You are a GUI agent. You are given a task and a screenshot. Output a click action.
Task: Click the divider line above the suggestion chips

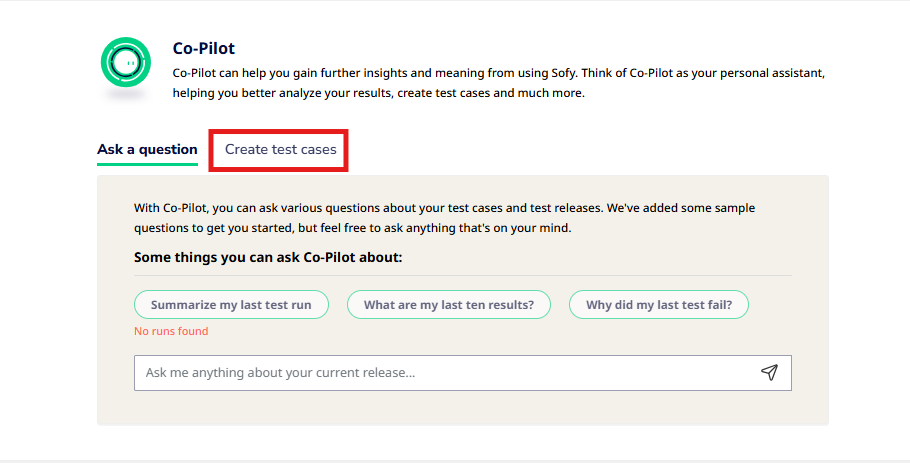463,276
